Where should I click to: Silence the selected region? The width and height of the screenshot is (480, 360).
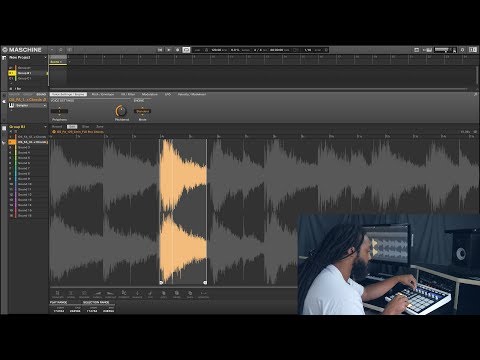click(137, 294)
